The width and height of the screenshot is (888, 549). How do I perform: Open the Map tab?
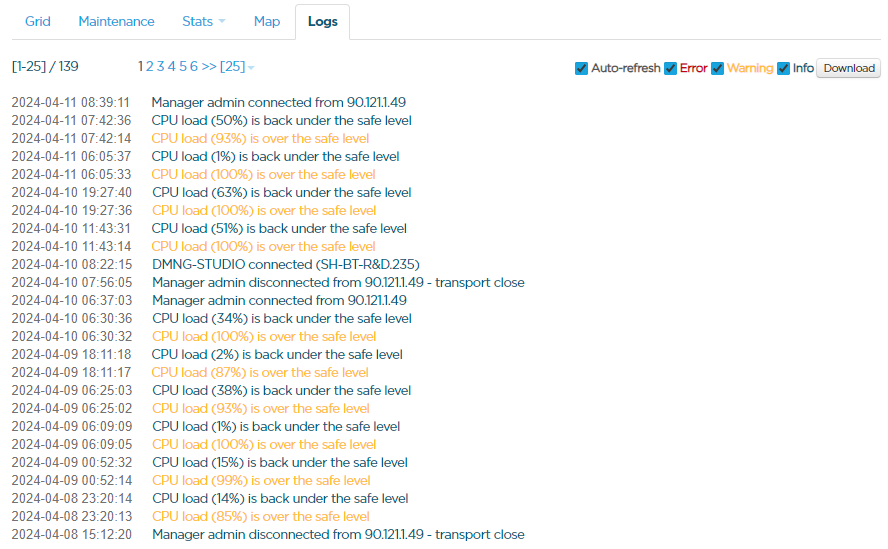pyautogui.click(x=267, y=21)
